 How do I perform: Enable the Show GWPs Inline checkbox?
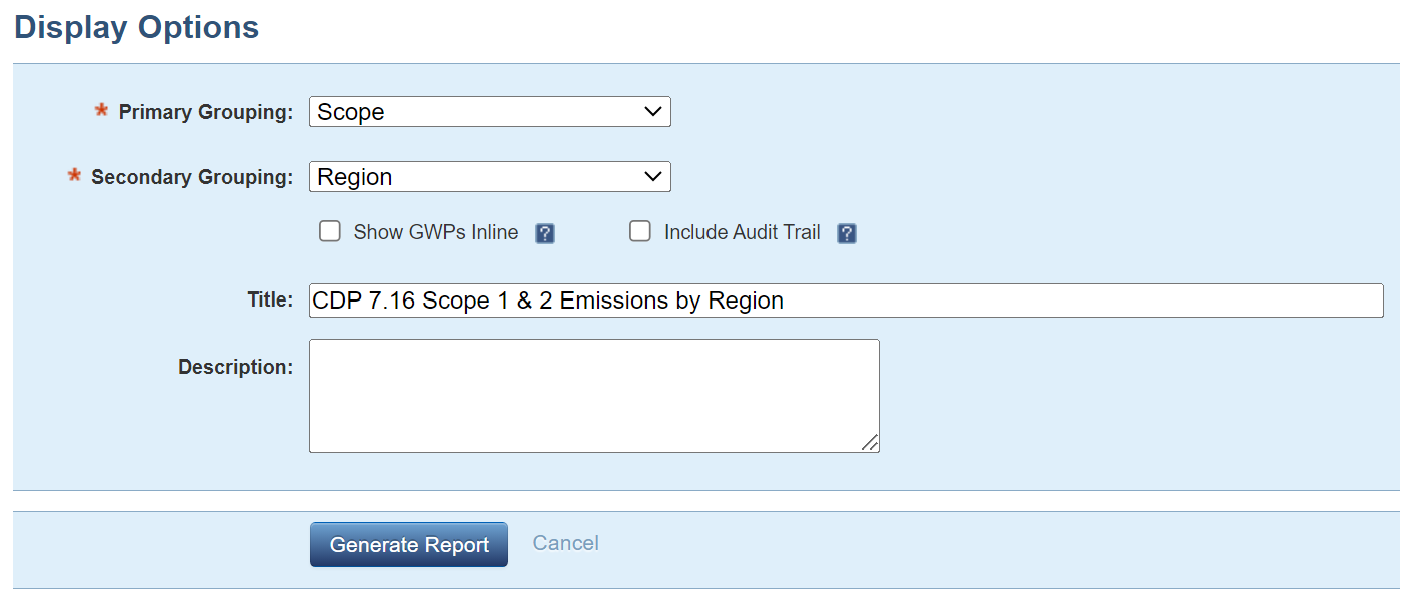tap(330, 232)
